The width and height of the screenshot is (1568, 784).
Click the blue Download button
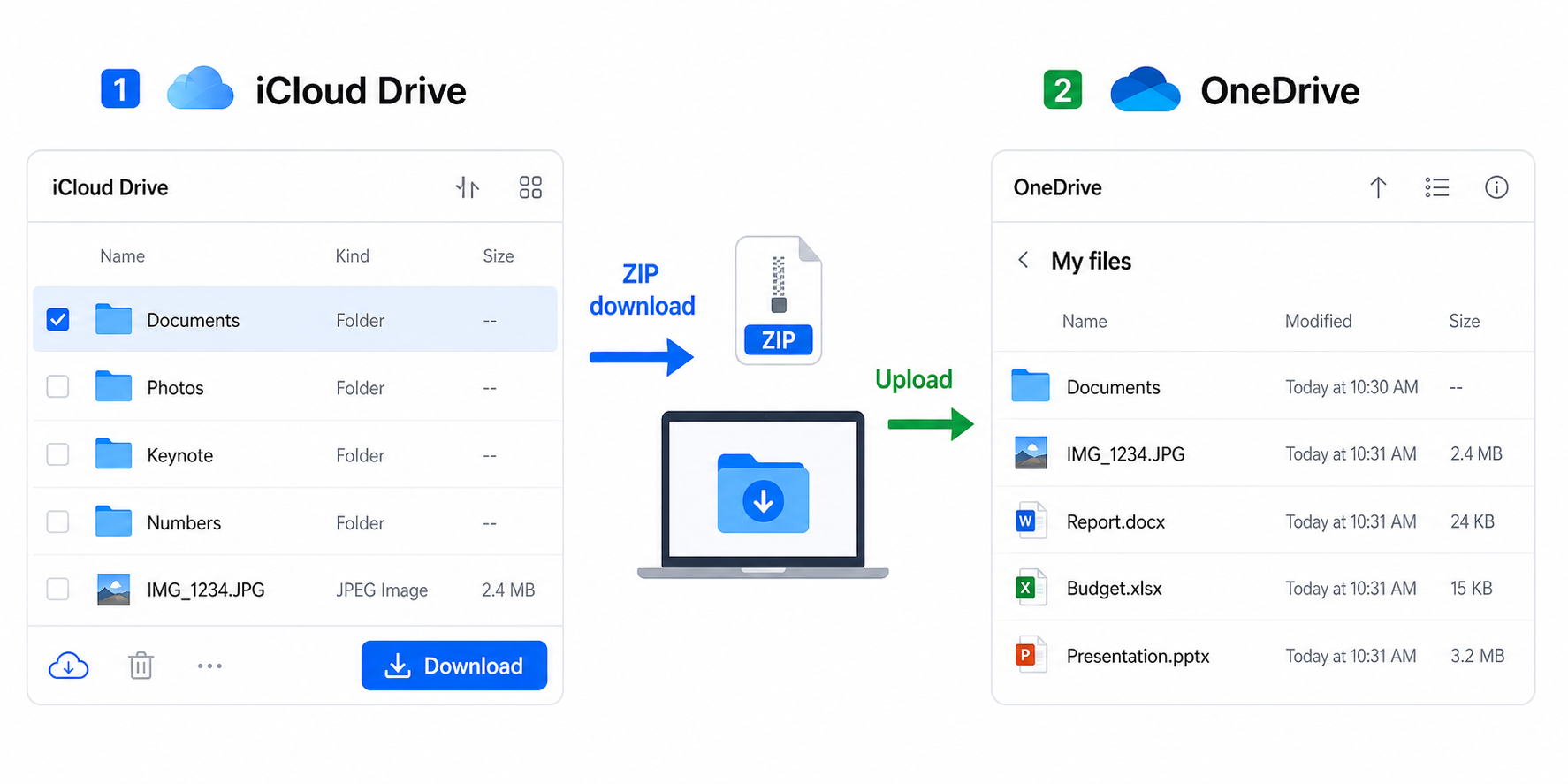454,666
